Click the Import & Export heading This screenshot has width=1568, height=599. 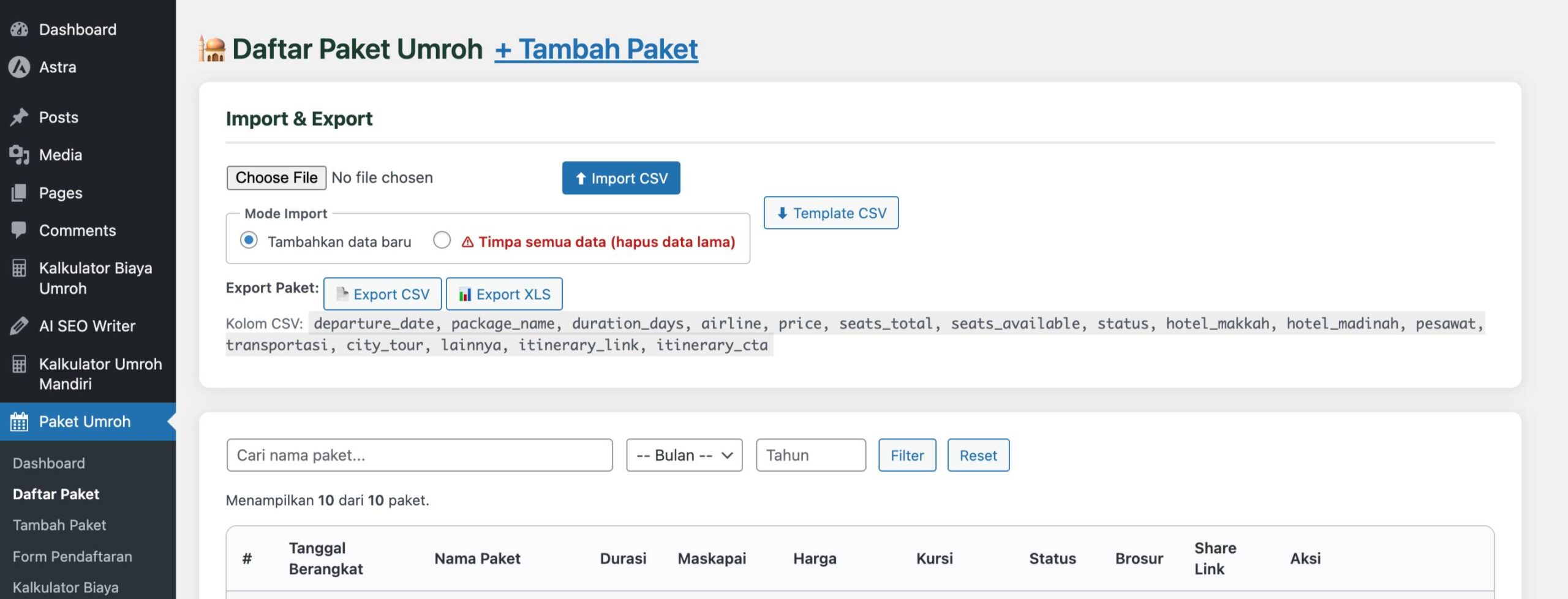[299, 119]
